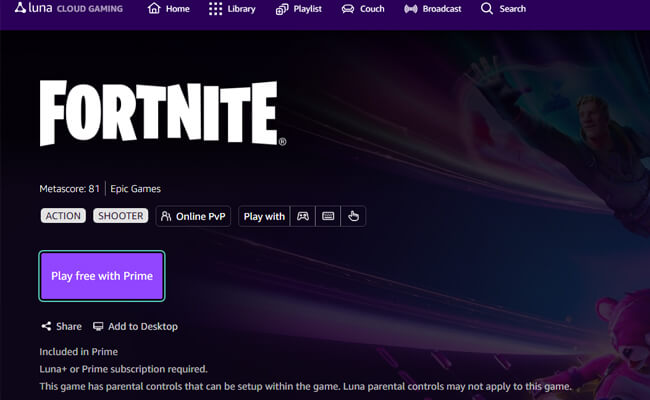
Task: Select the game controller input icon
Action: click(303, 216)
